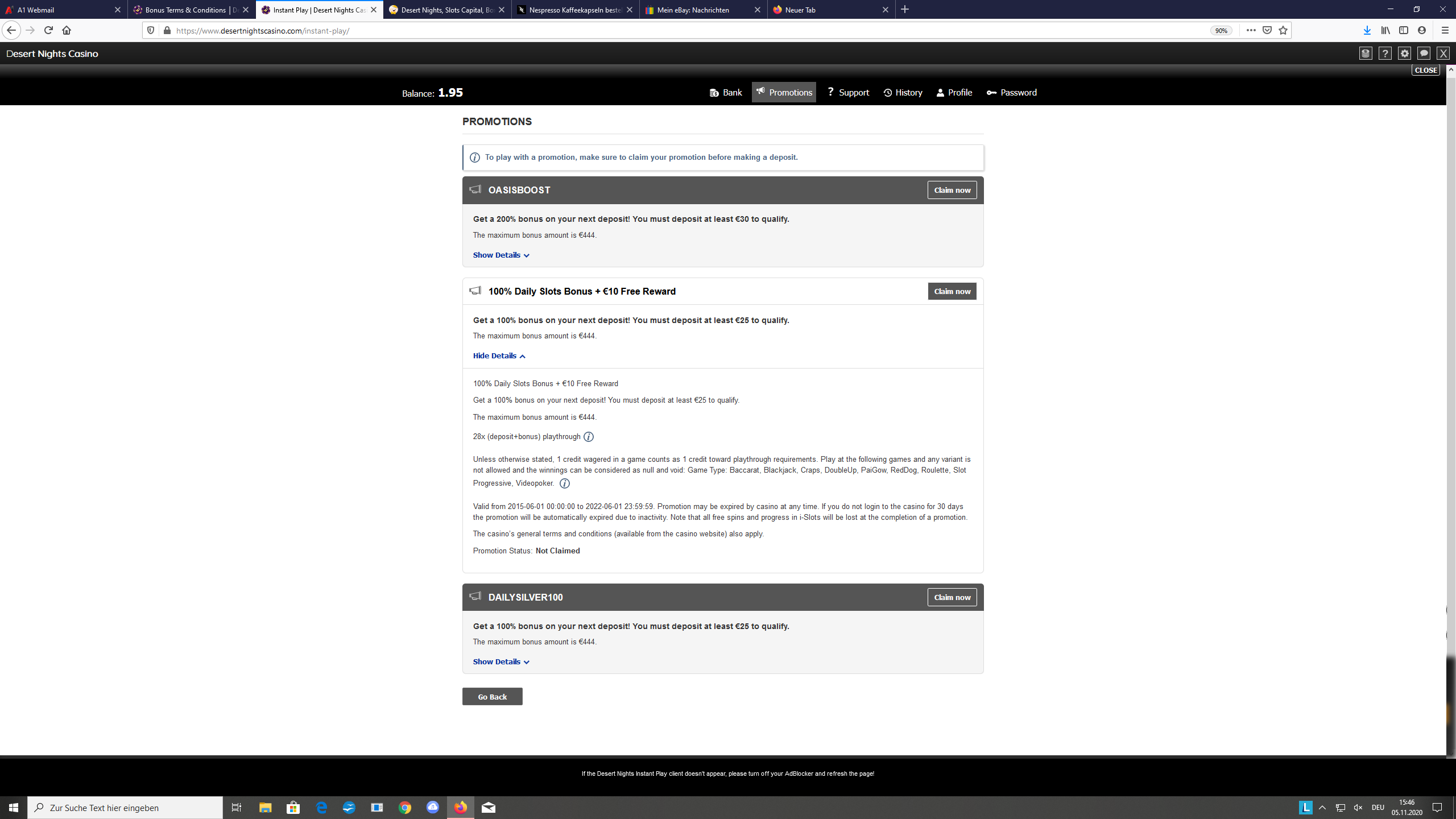Switch to Bonus Terms & Conditions tab
Screen dimensions: 1456x819
coord(192,10)
